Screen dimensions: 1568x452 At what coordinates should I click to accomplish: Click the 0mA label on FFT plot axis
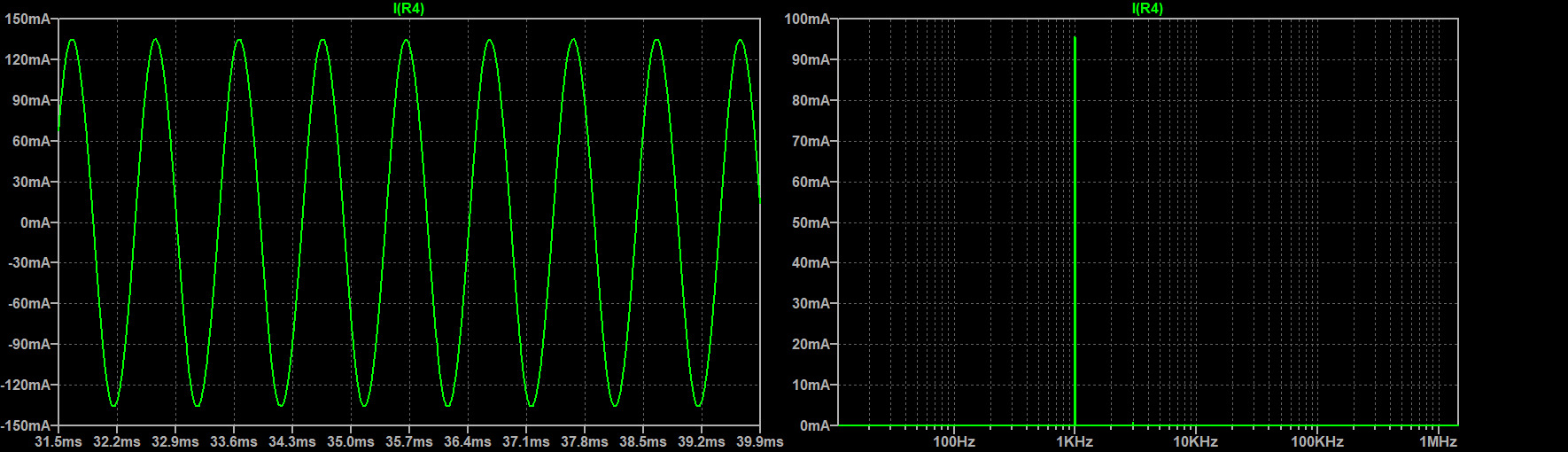click(x=815, y=425)
